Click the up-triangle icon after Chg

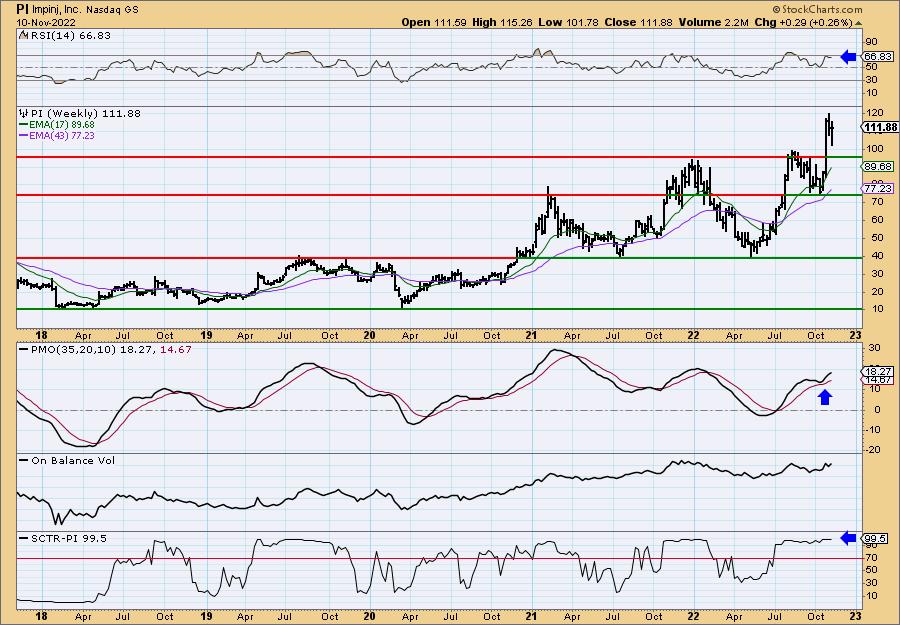858,23
